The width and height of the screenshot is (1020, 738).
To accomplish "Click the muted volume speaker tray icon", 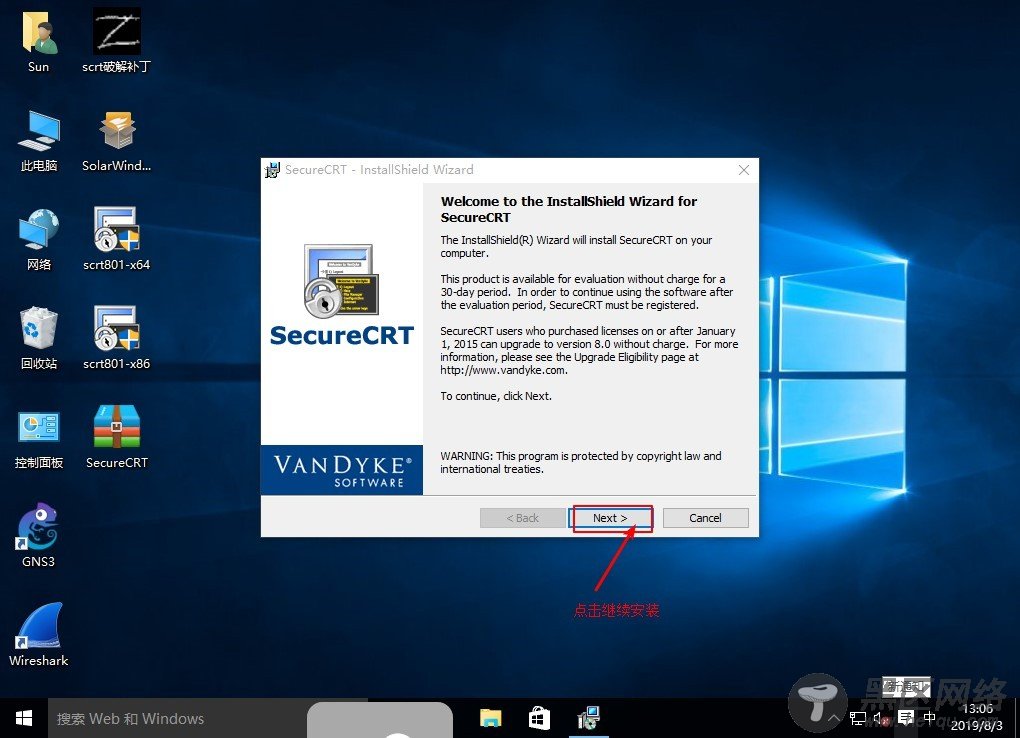I will 881,718.
